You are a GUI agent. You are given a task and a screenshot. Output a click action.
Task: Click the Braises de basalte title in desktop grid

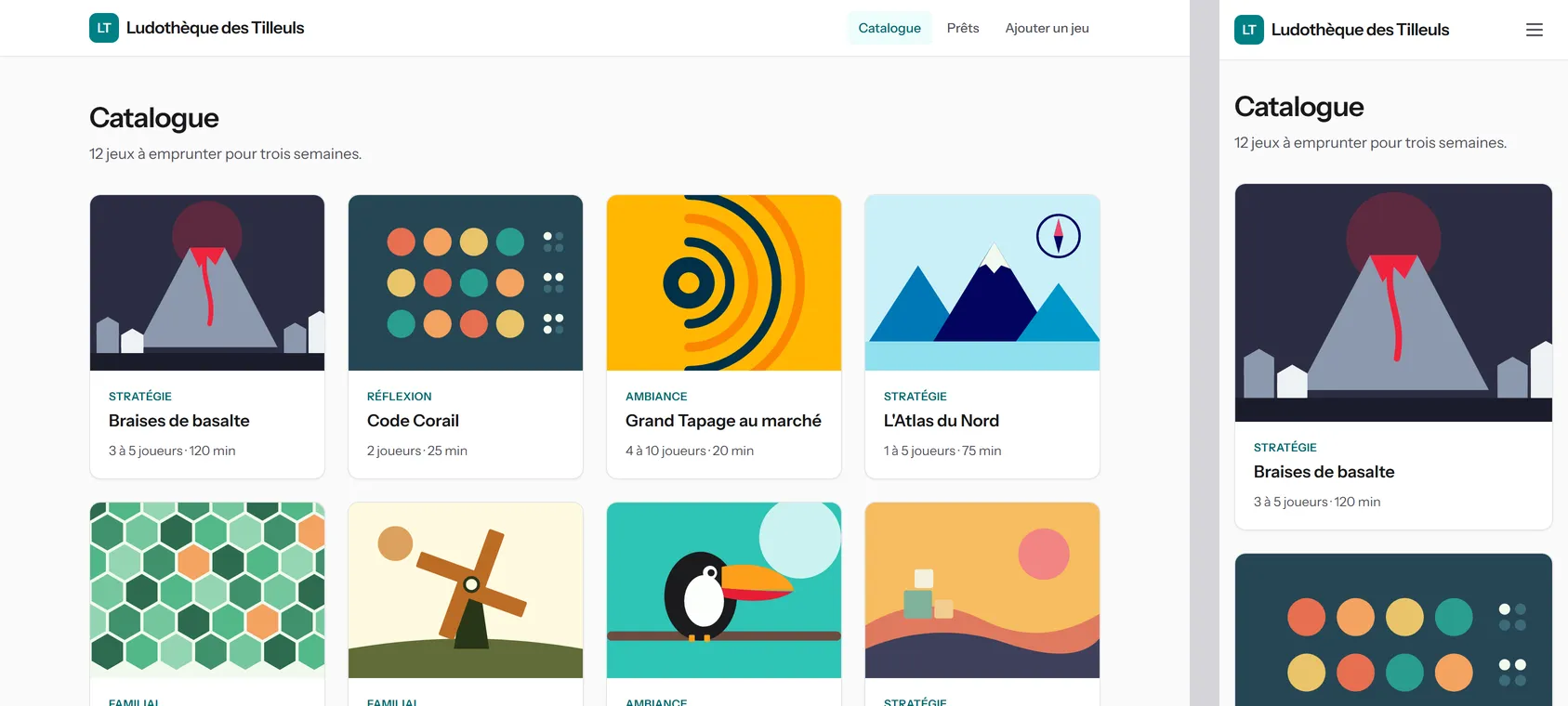click(x=179, y=421)
